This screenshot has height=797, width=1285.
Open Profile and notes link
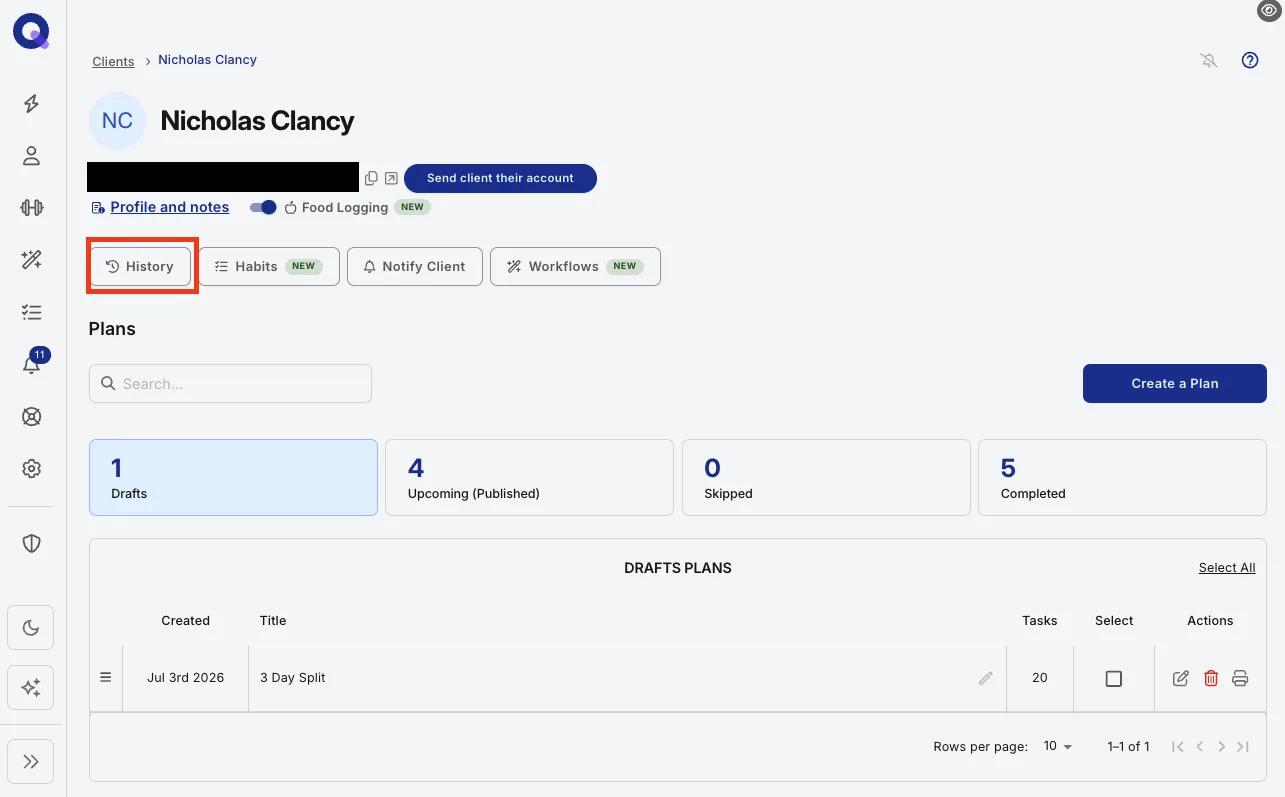pos(169,207)
